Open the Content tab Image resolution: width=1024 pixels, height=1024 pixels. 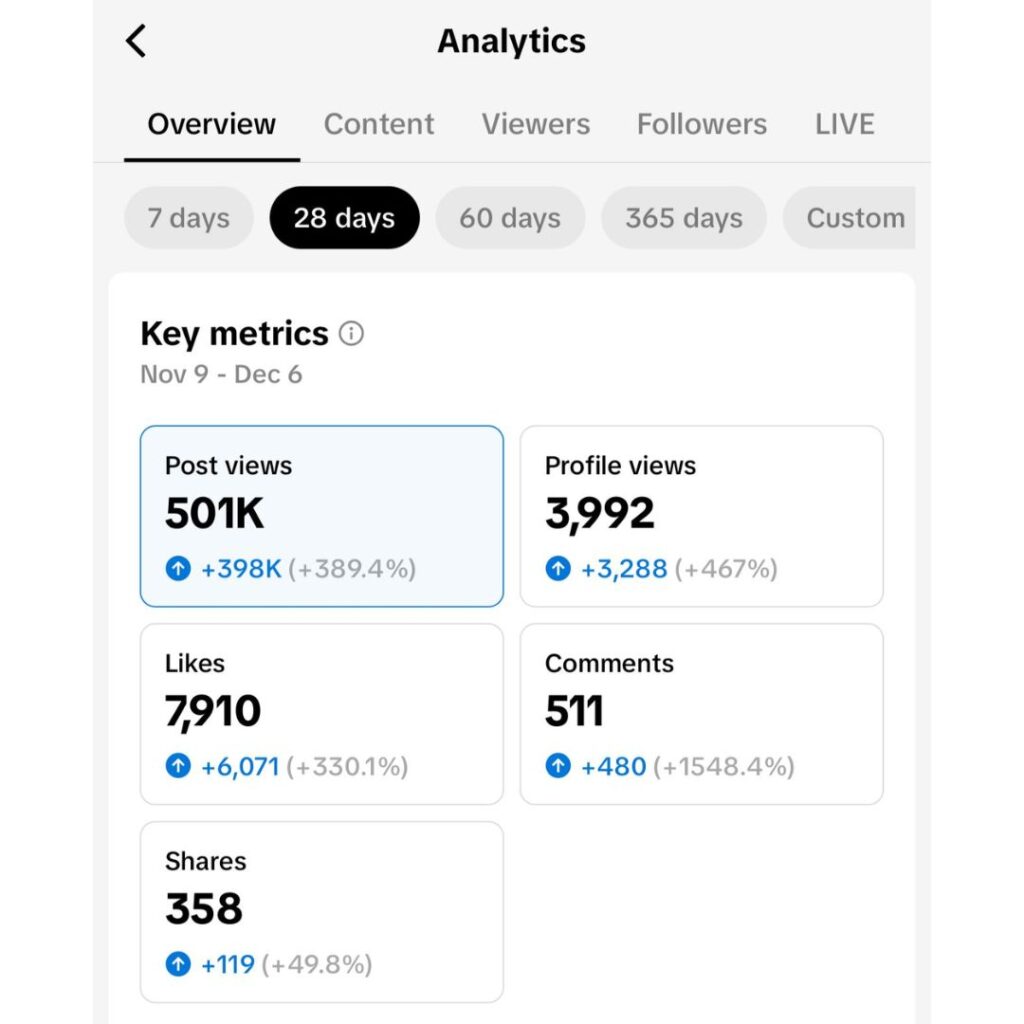379,124
